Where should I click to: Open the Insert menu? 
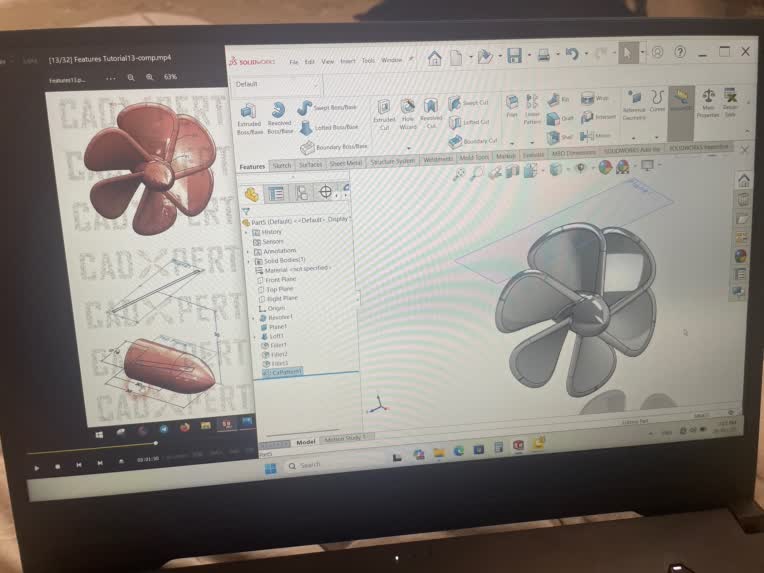(x=348, y=61)
